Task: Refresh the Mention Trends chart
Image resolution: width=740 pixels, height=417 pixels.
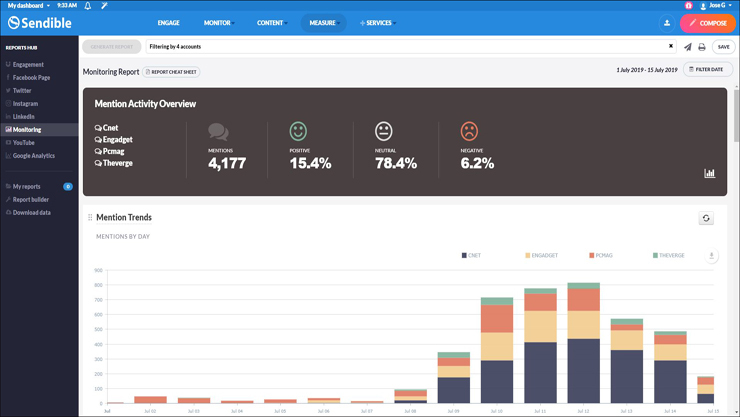Action: click(x=706, y=218)
